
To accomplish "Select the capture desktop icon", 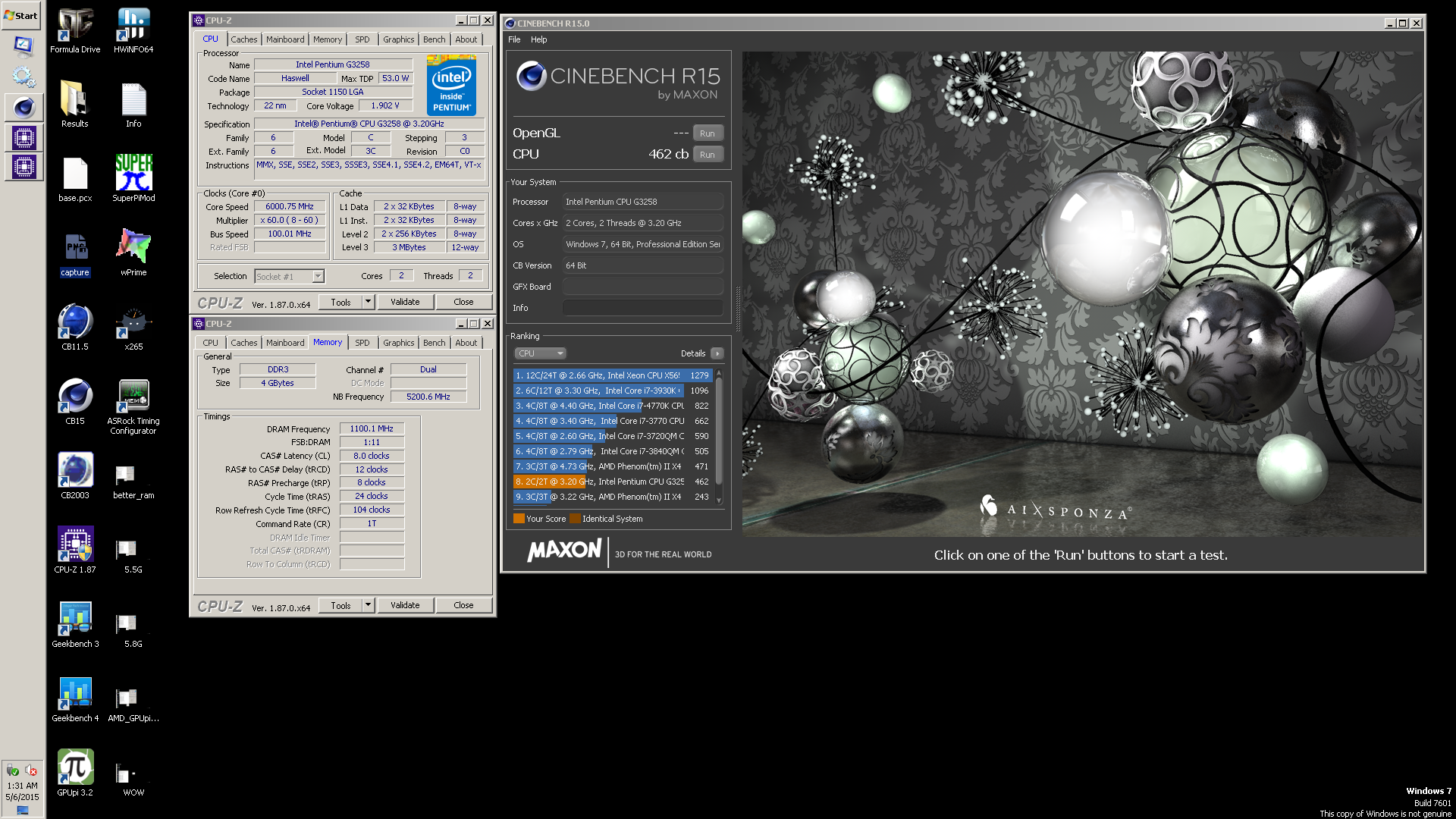I will coord(75,253).
